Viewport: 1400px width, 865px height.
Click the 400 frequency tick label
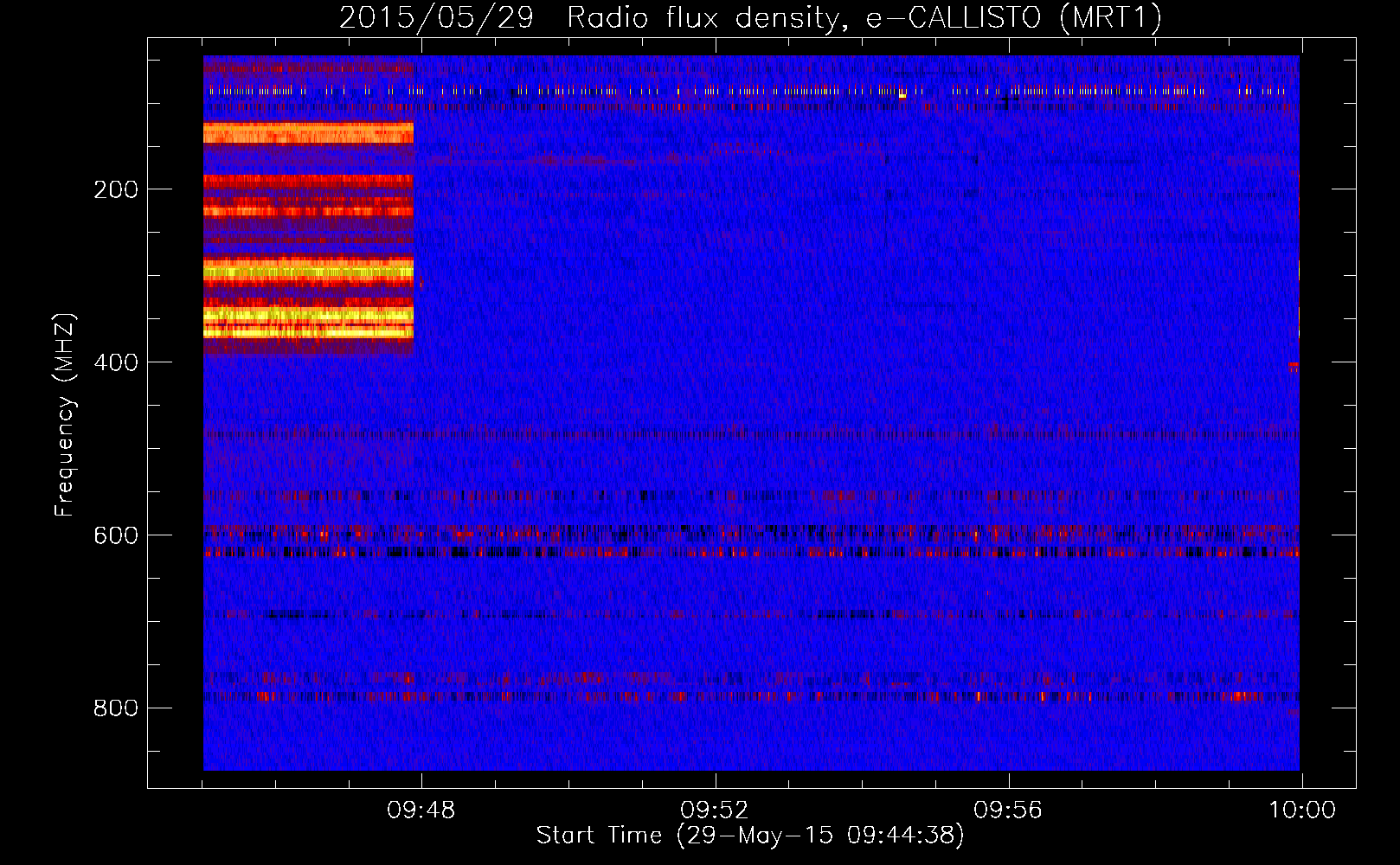116,362
